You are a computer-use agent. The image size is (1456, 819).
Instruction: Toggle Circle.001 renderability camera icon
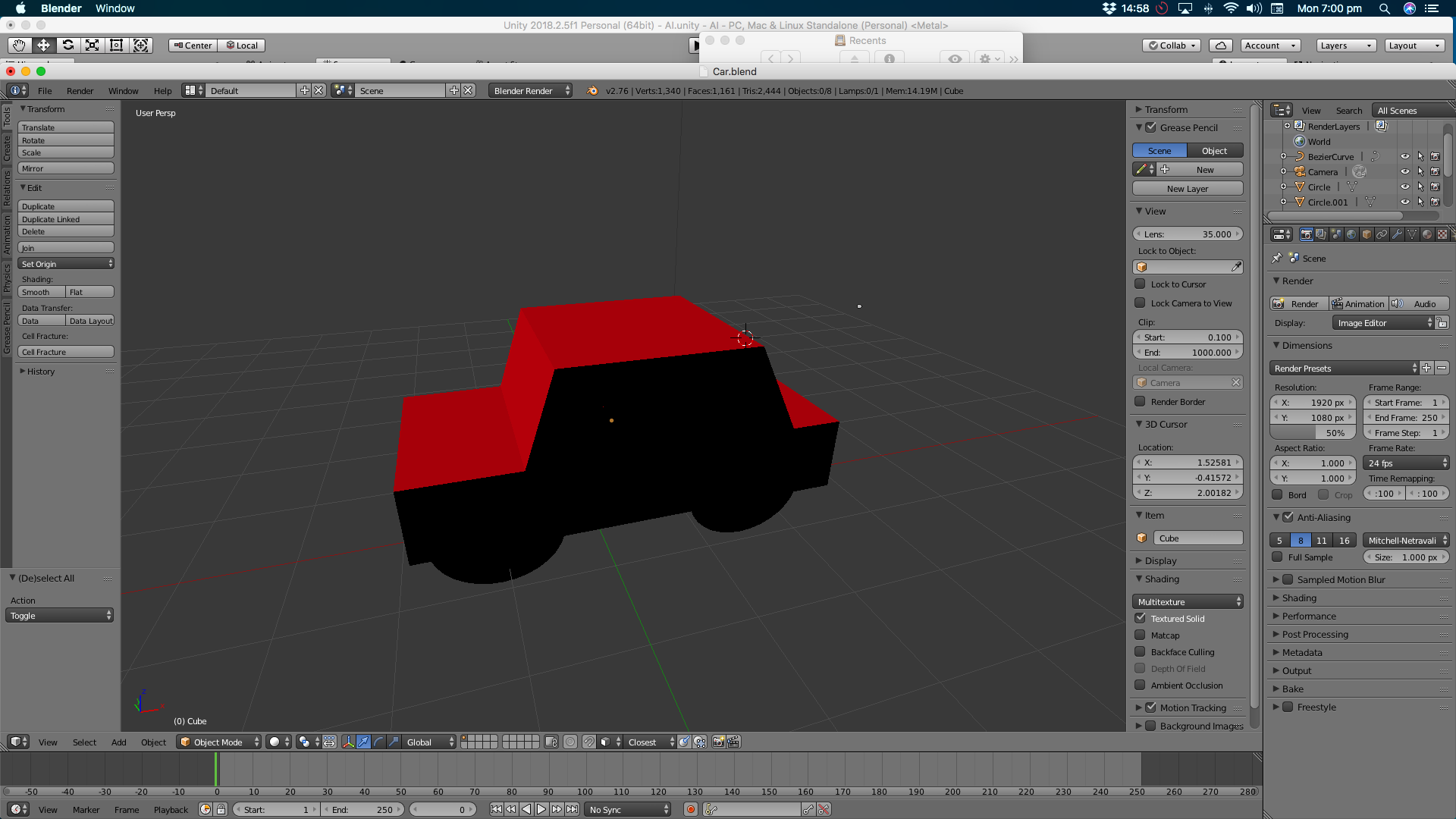point(1435,202)
